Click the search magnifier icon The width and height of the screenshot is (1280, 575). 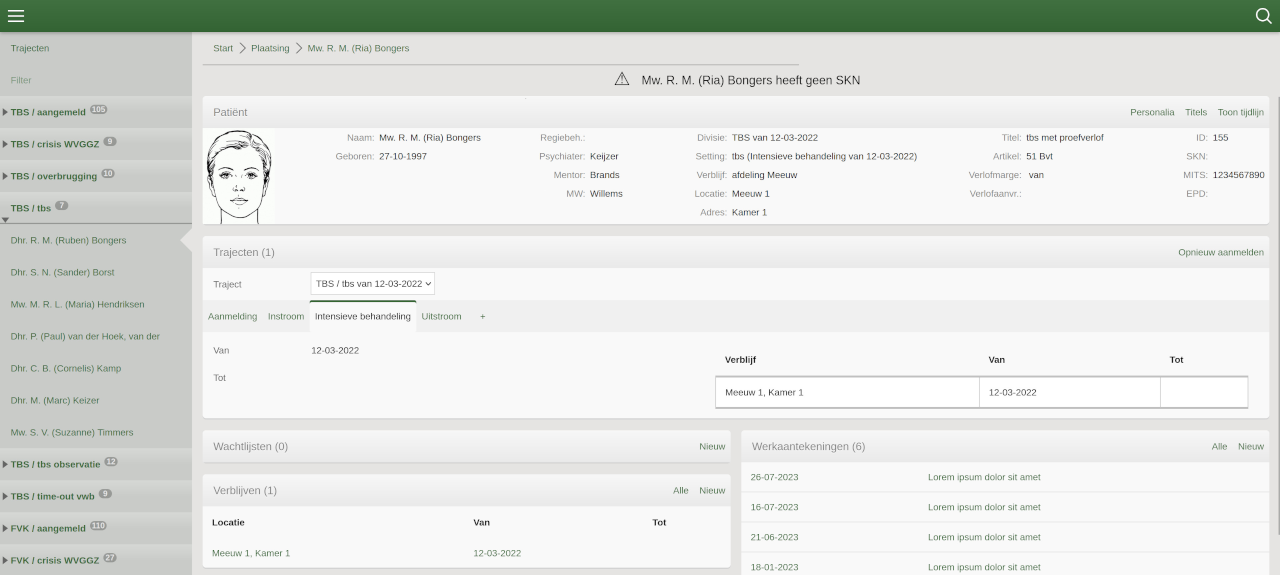click(1263, 16)
